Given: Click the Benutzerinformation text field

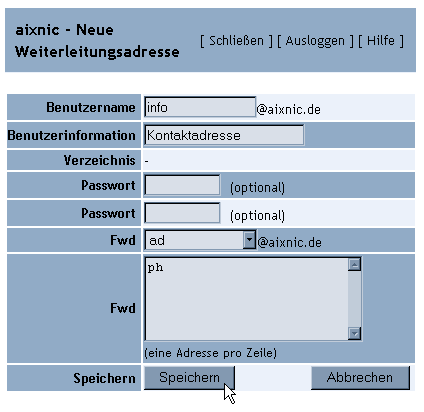Looking at the screenshot, I should 224,135.
